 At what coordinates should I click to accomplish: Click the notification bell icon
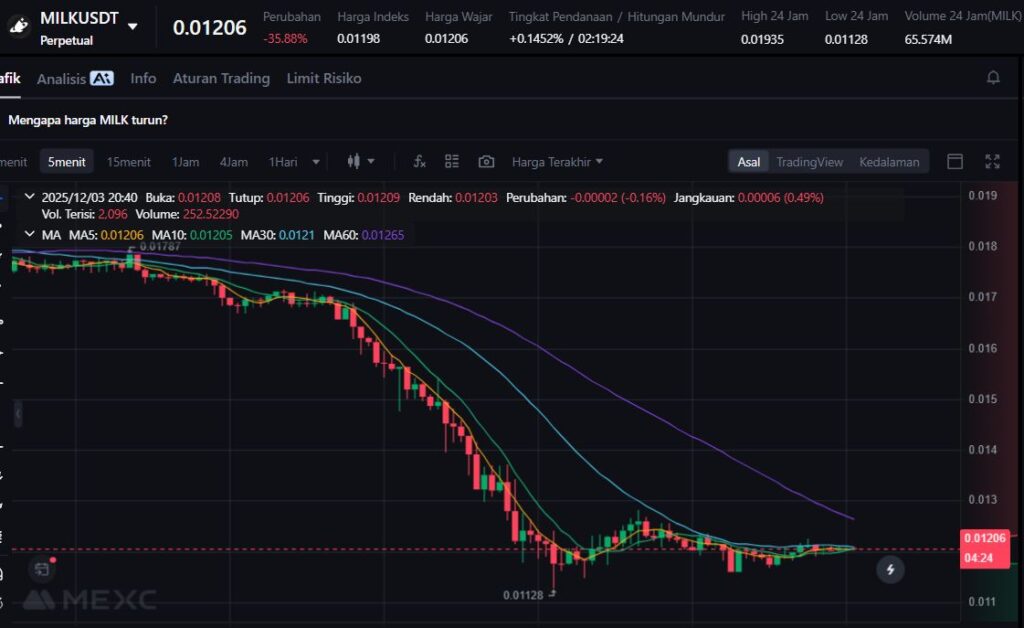coord(993,78)
